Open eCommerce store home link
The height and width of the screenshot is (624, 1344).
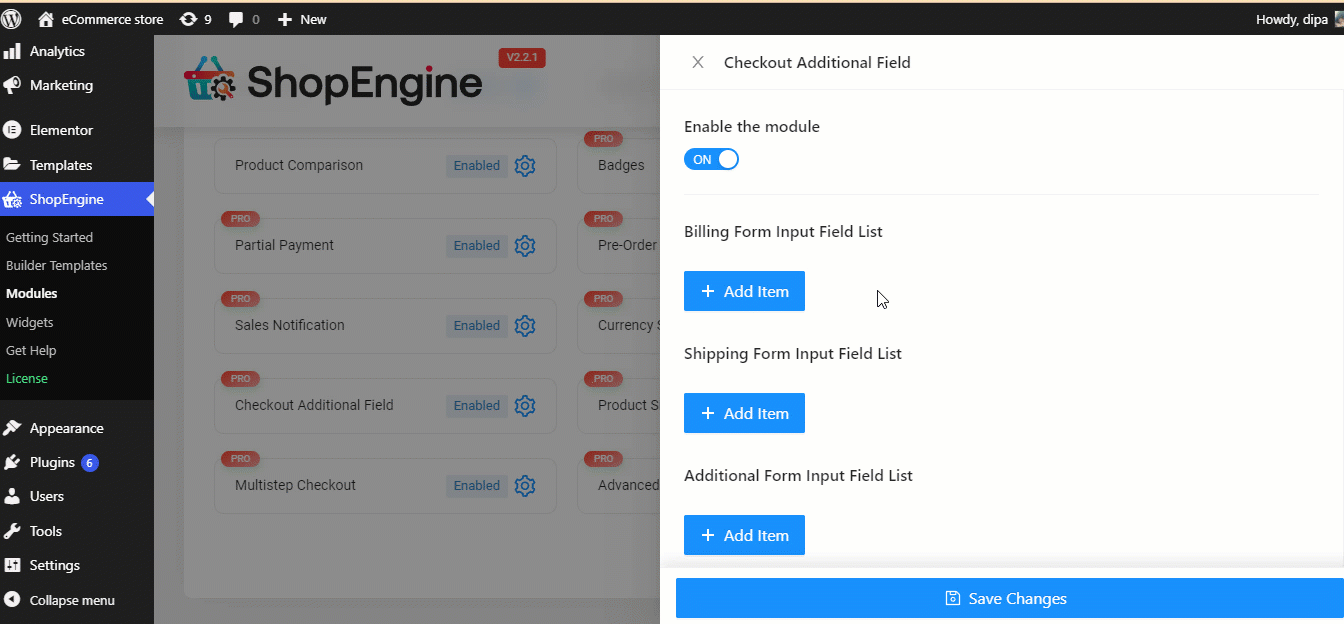click(100, 19)
